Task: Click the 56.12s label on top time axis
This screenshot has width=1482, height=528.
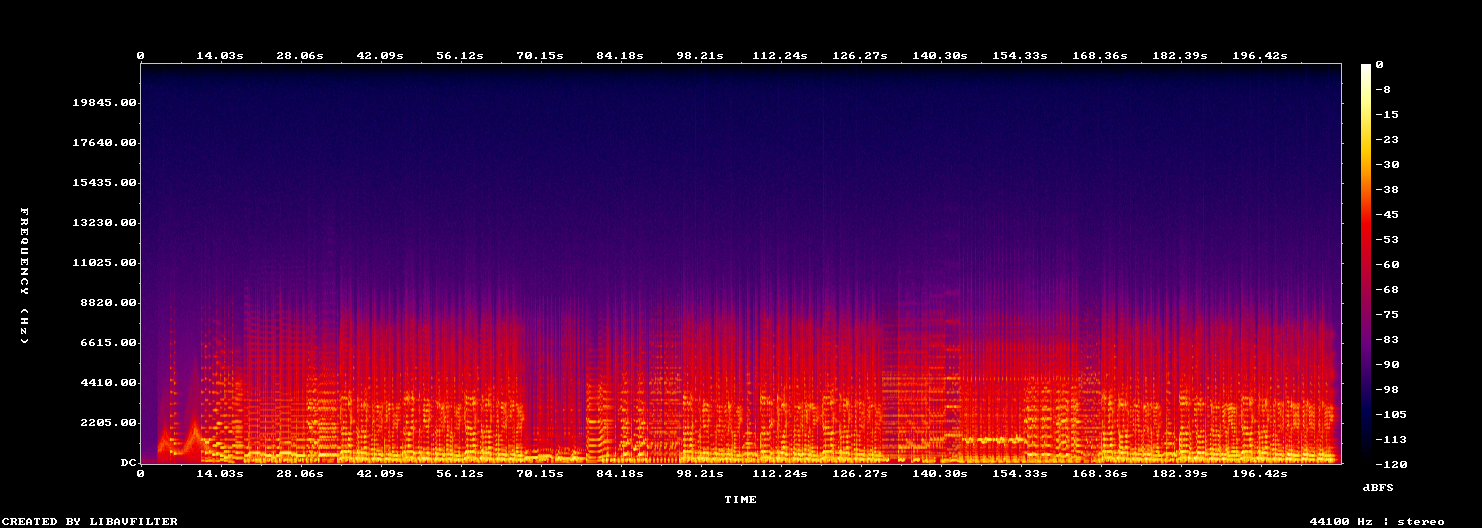Action: click(x=460, y=56)
